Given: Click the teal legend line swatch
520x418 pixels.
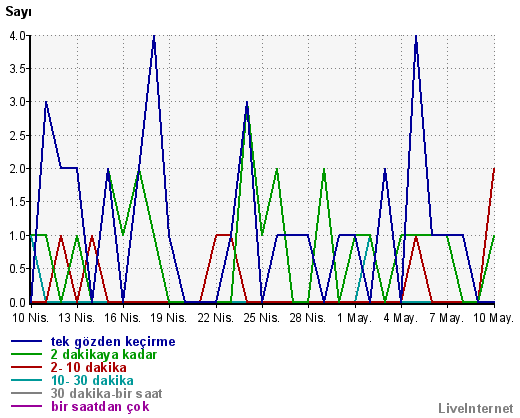Looking at the screenshot, I should pos(27,380).
